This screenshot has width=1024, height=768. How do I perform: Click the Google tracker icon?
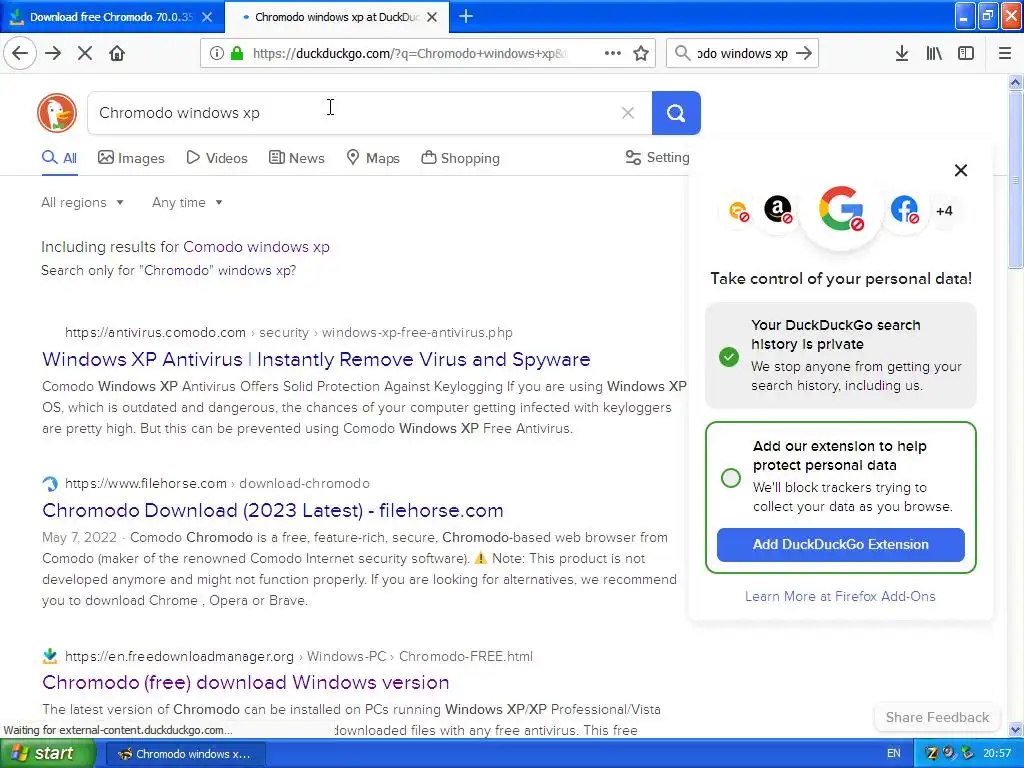(x=841, y=209)
